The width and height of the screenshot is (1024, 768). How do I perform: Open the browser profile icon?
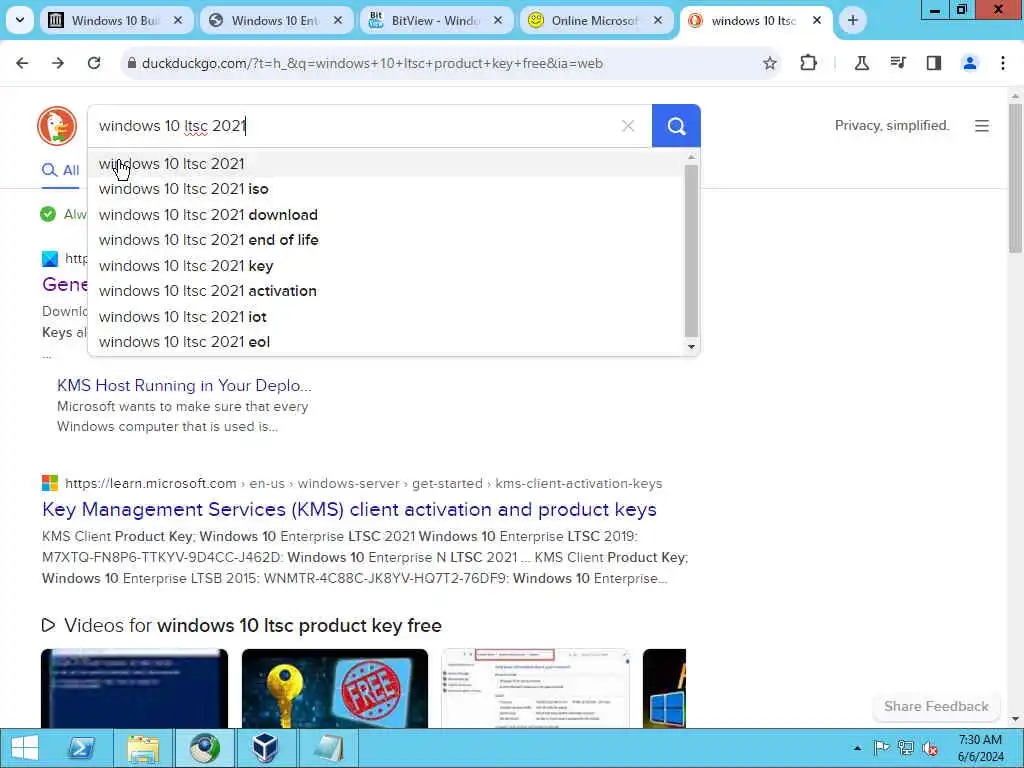coord(970,63)
